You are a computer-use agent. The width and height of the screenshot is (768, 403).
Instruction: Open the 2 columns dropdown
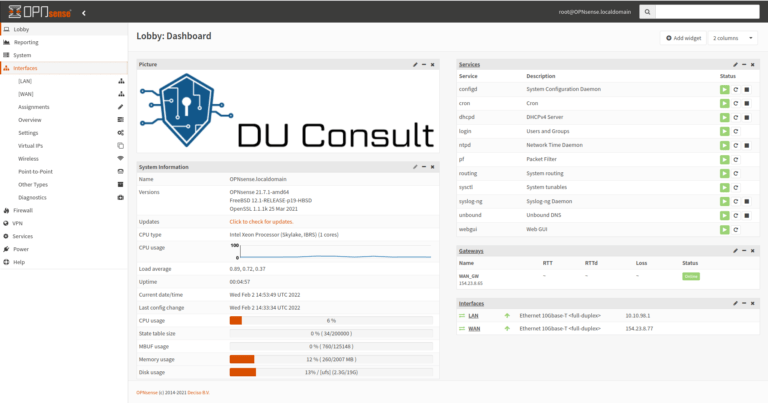pyautogui.click(x=733, y=37)
